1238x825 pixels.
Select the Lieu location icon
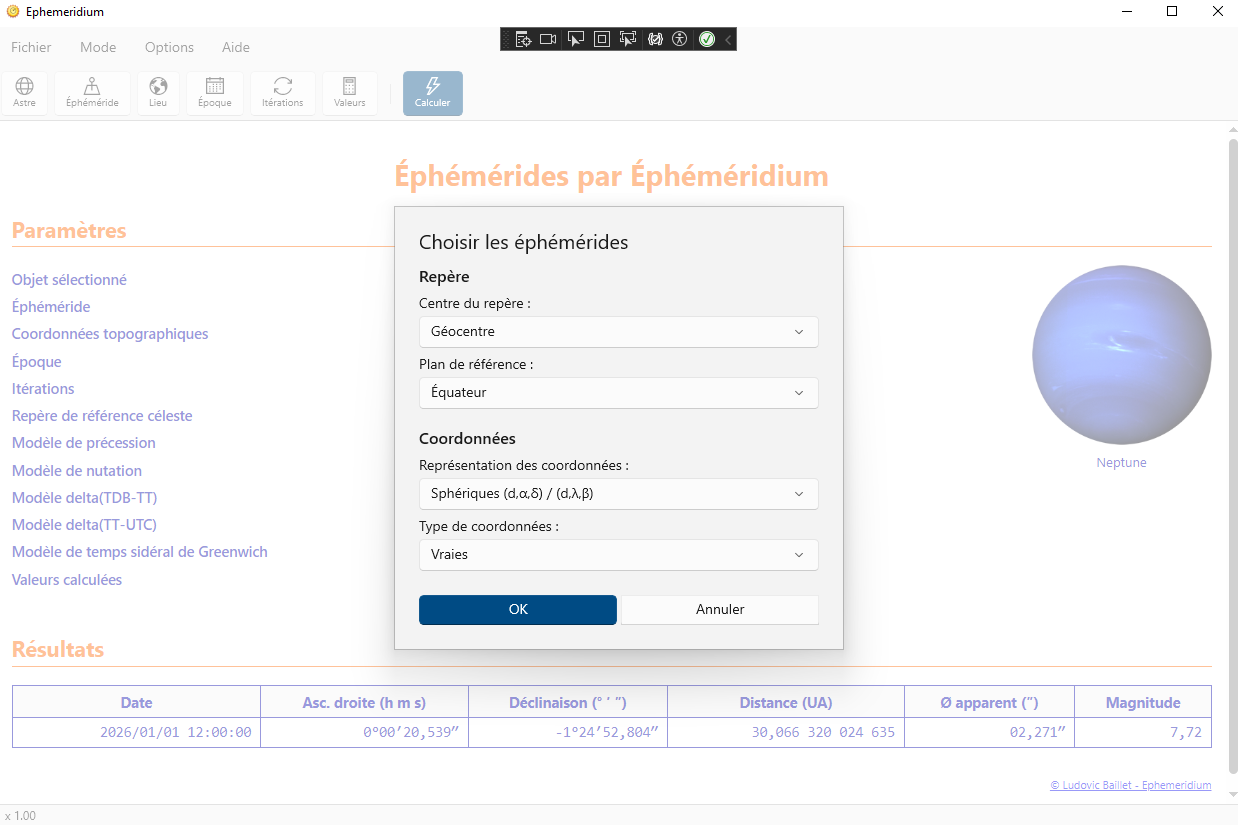[x=158, y=93]
